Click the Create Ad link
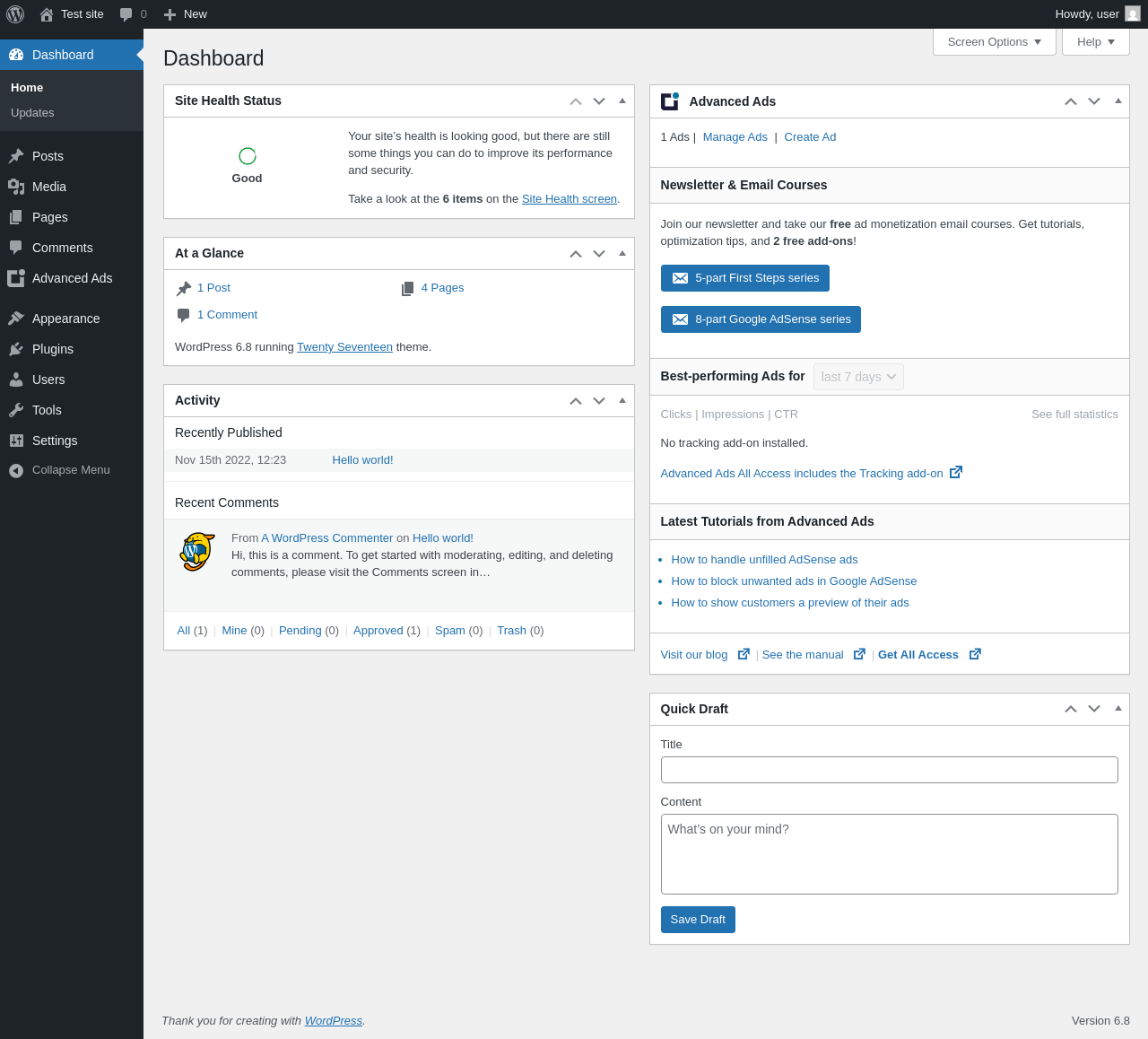 [x=810, y=137]
